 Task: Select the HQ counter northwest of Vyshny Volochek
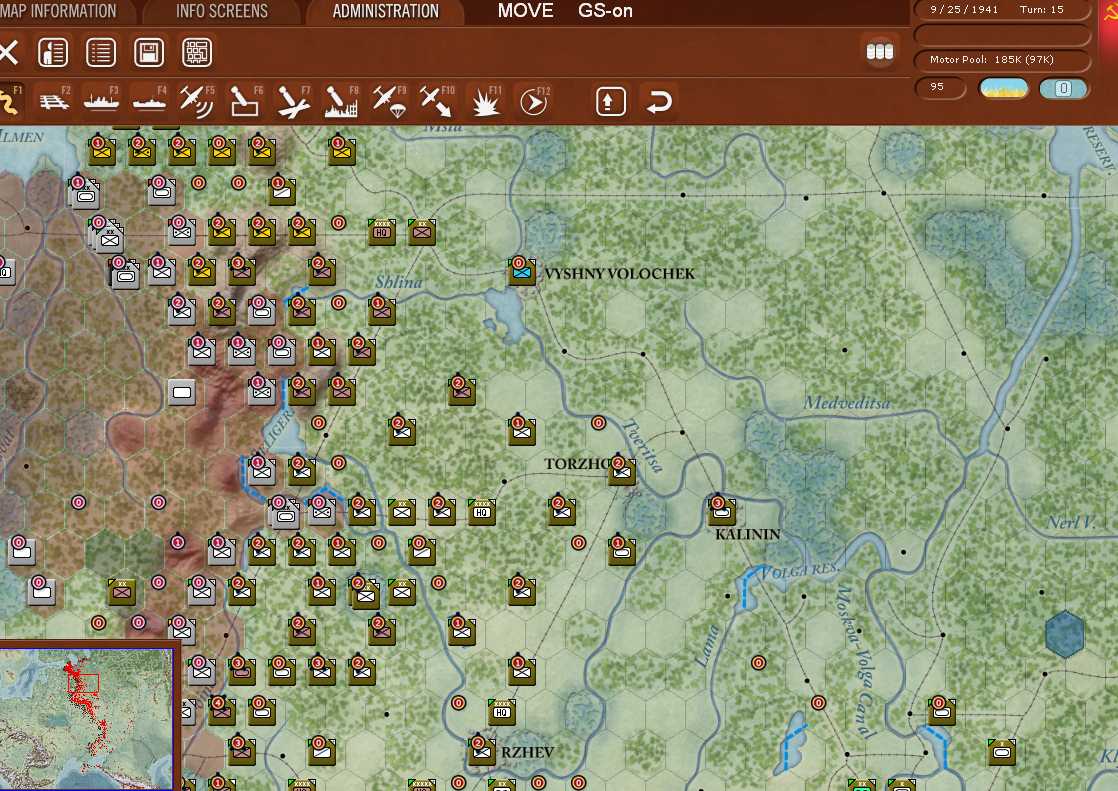382,232
